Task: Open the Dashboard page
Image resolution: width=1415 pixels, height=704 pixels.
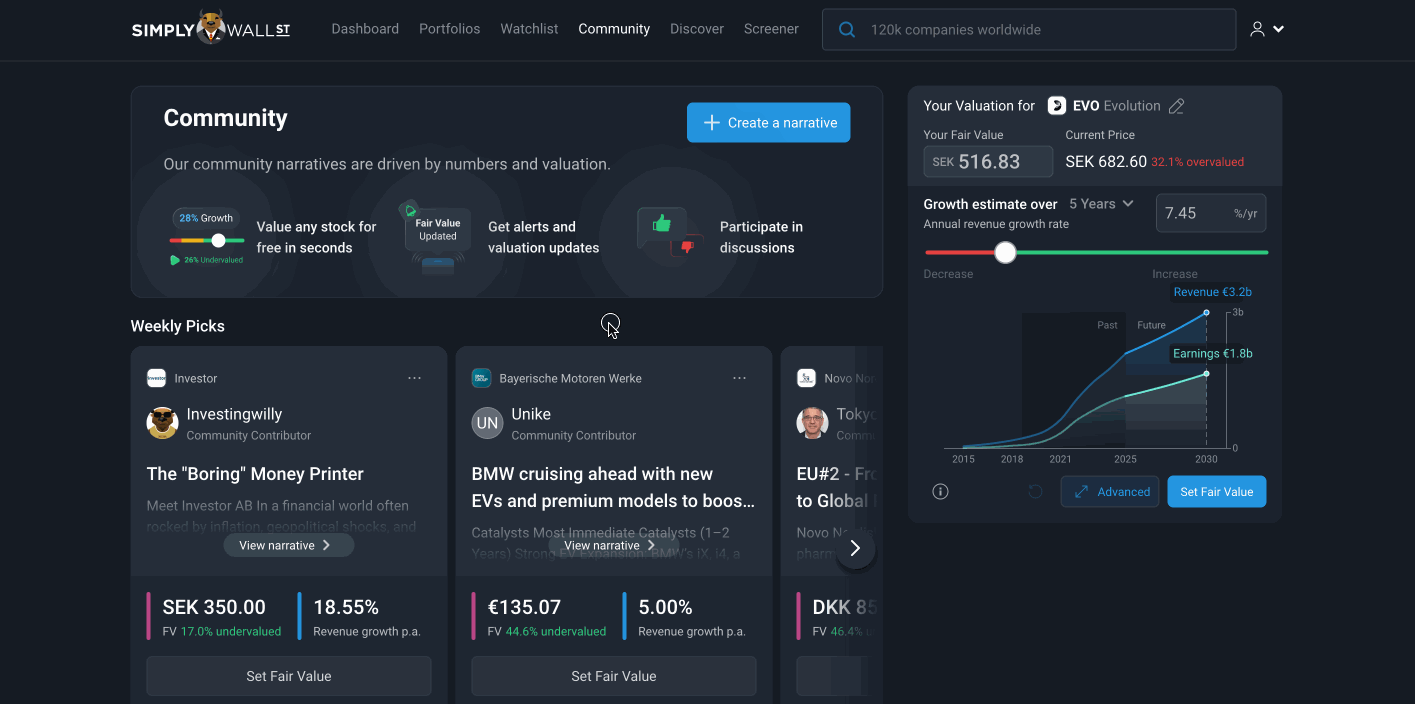Action: coord(365,29)
